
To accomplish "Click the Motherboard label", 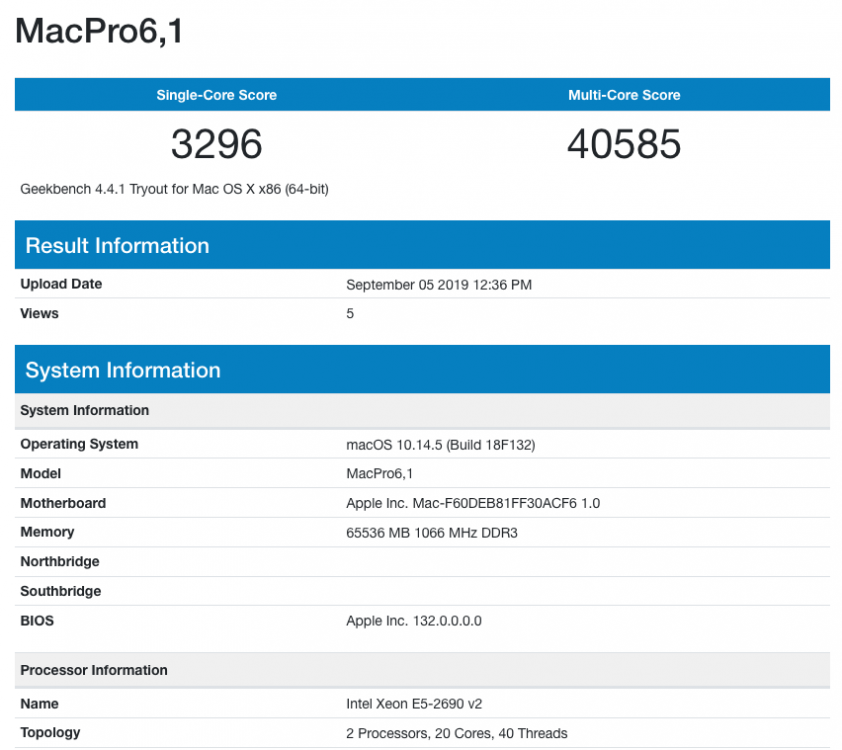I will point(63,503).
